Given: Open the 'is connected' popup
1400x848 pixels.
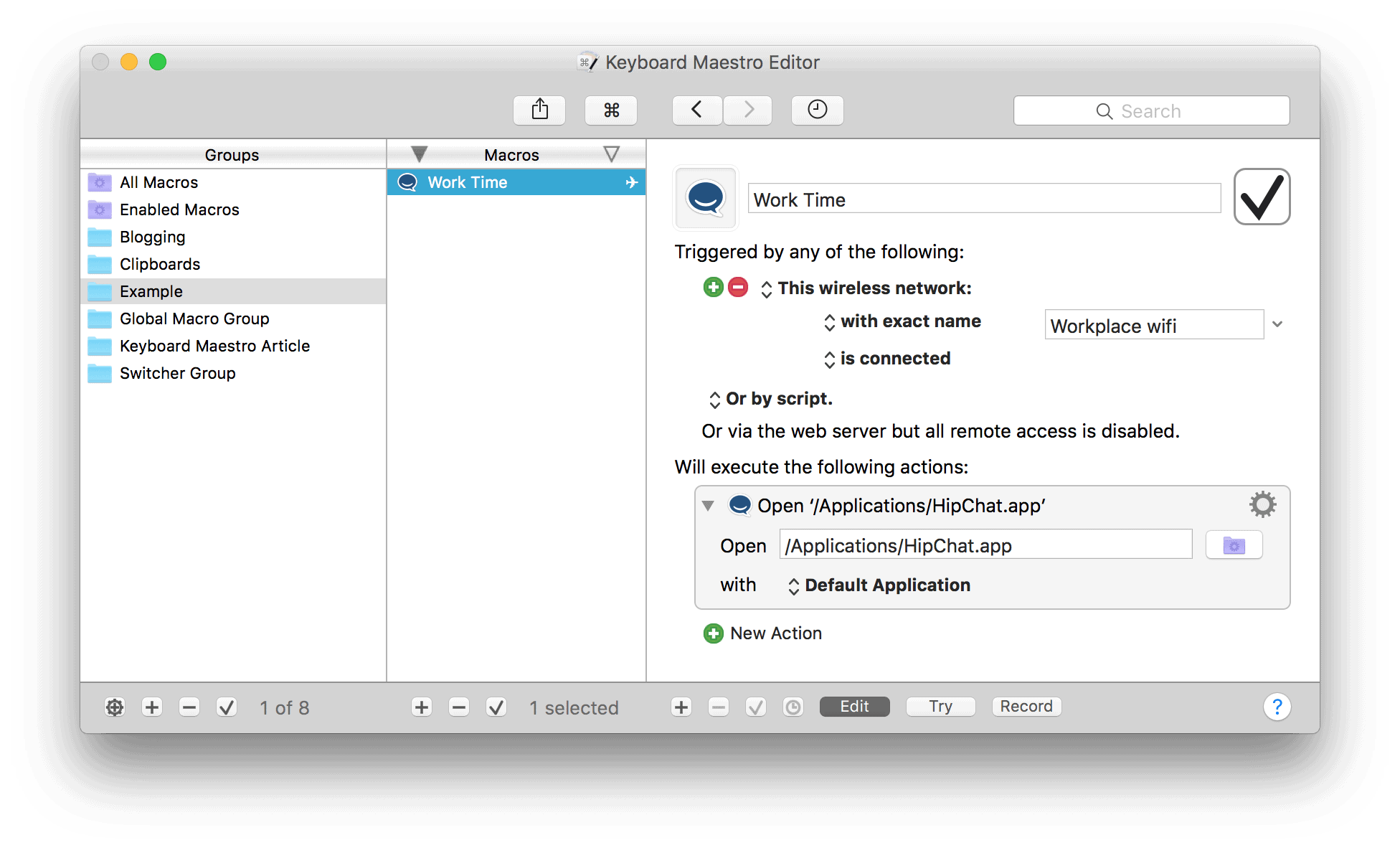Looking at the screenshot, I should (x=887, y=359).
